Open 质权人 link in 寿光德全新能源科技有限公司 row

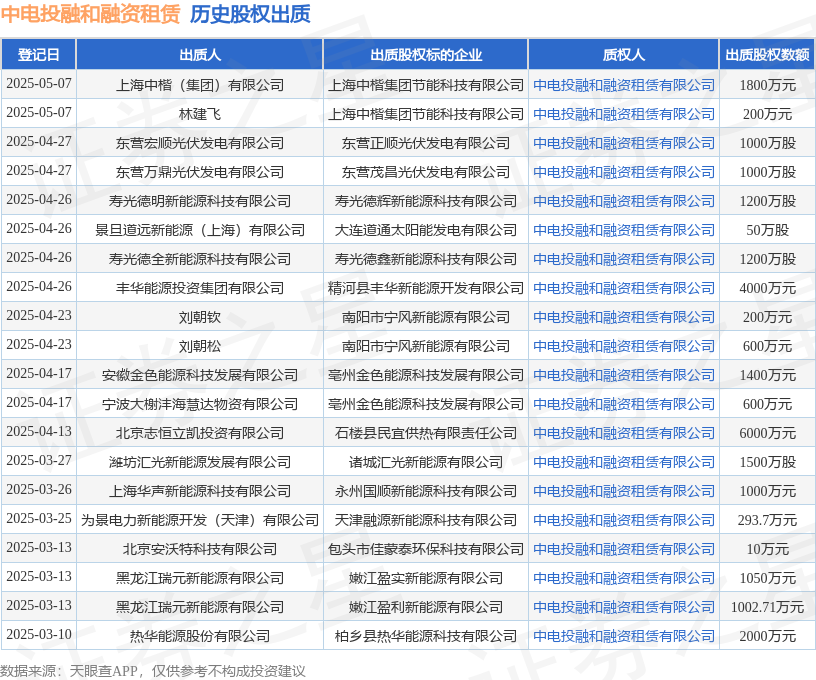[x=623, y=259]
